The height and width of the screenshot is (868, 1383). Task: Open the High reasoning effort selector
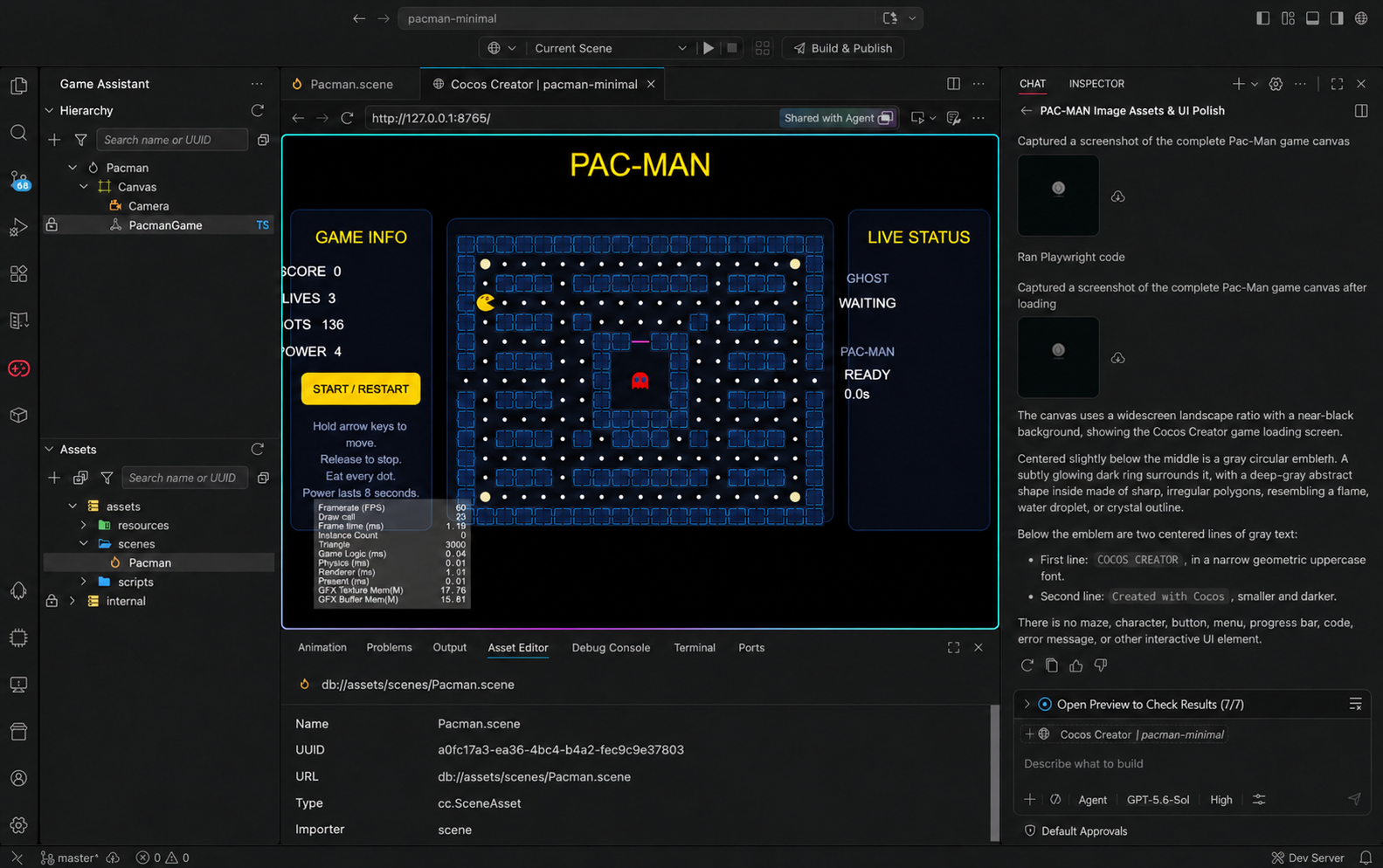(x=1220, y=800)
